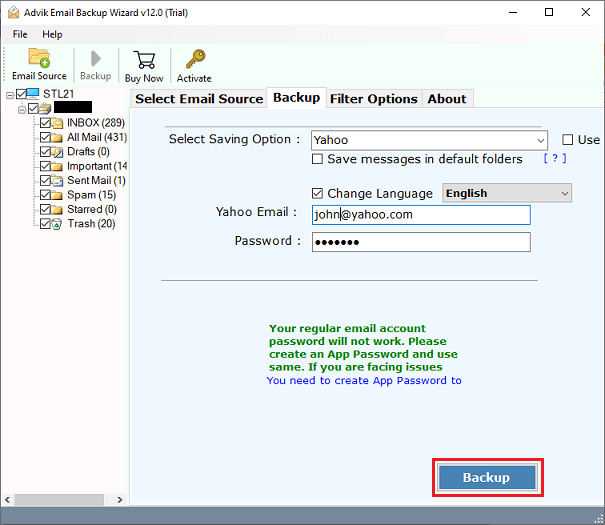Viewport: 605px width, 525px height.
Task: Click the app logo in title bar
Action: [12, 12]
